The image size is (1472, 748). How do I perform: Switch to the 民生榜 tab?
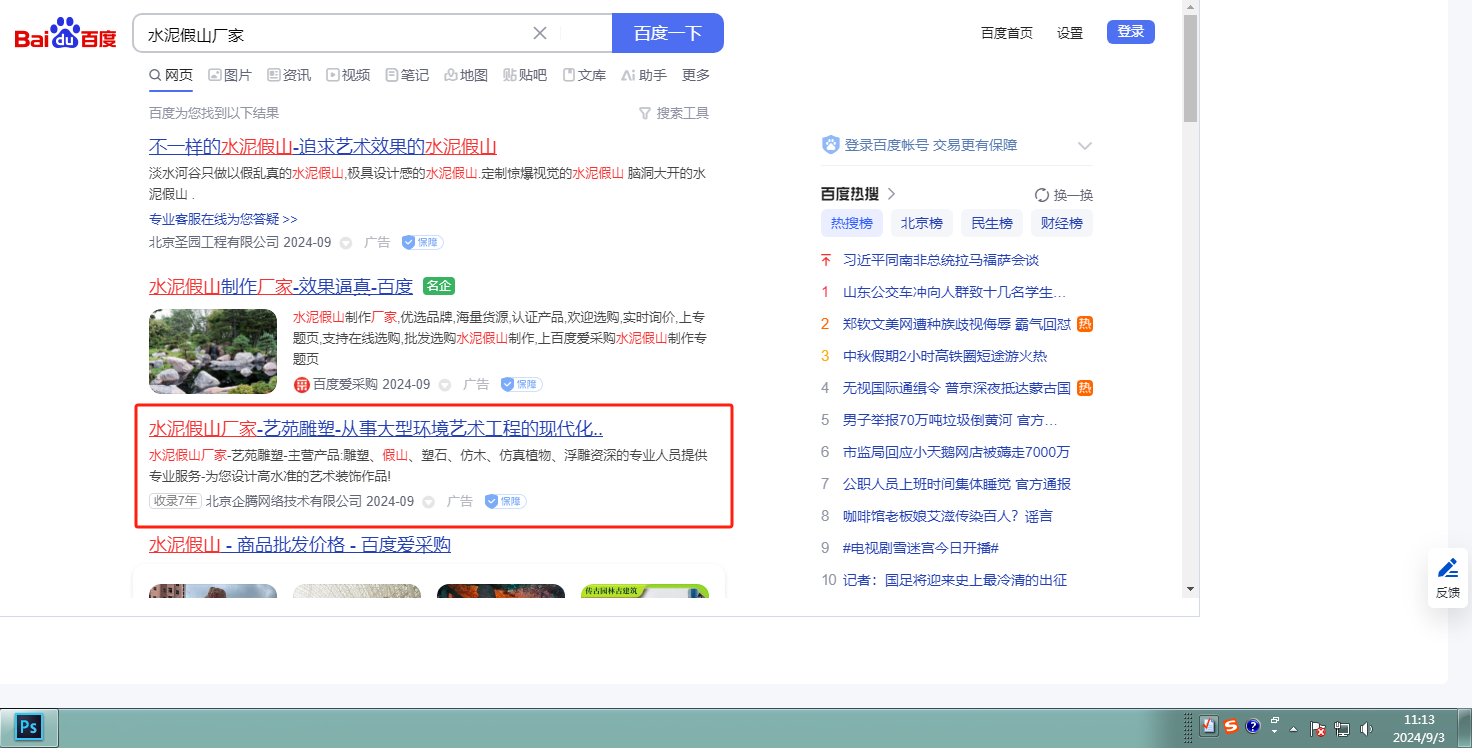coord(992,223)
